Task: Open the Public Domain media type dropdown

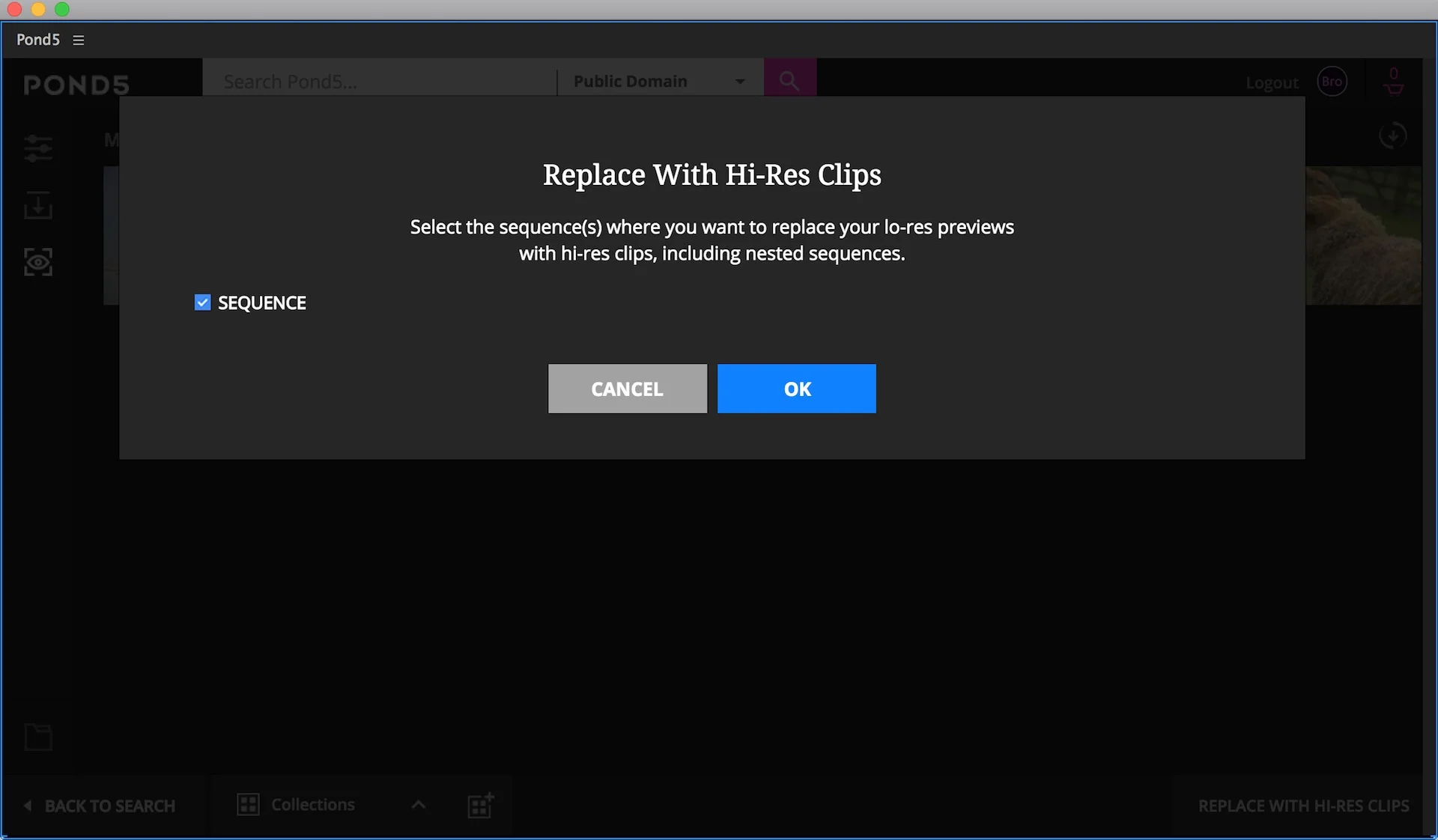Action: pyautogui.click(x=659, y=81)
